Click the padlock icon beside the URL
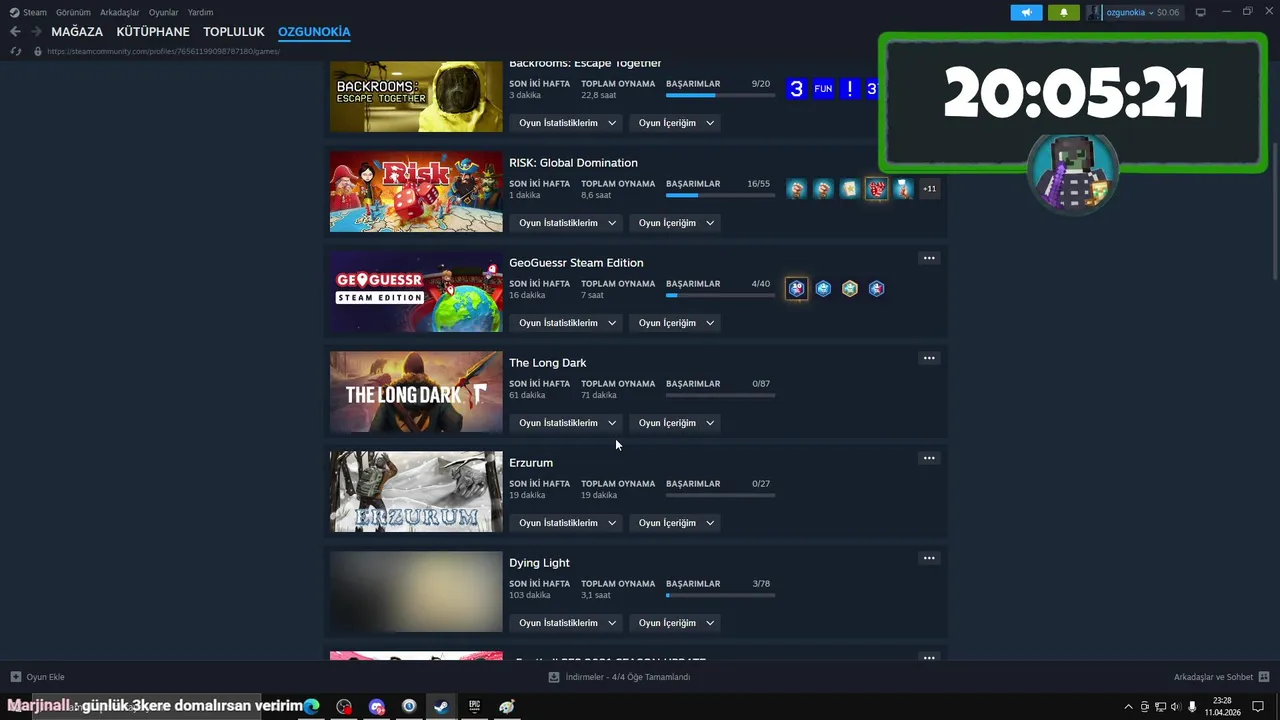Viewport: 1280px width, 720px height. coord(38,51)
